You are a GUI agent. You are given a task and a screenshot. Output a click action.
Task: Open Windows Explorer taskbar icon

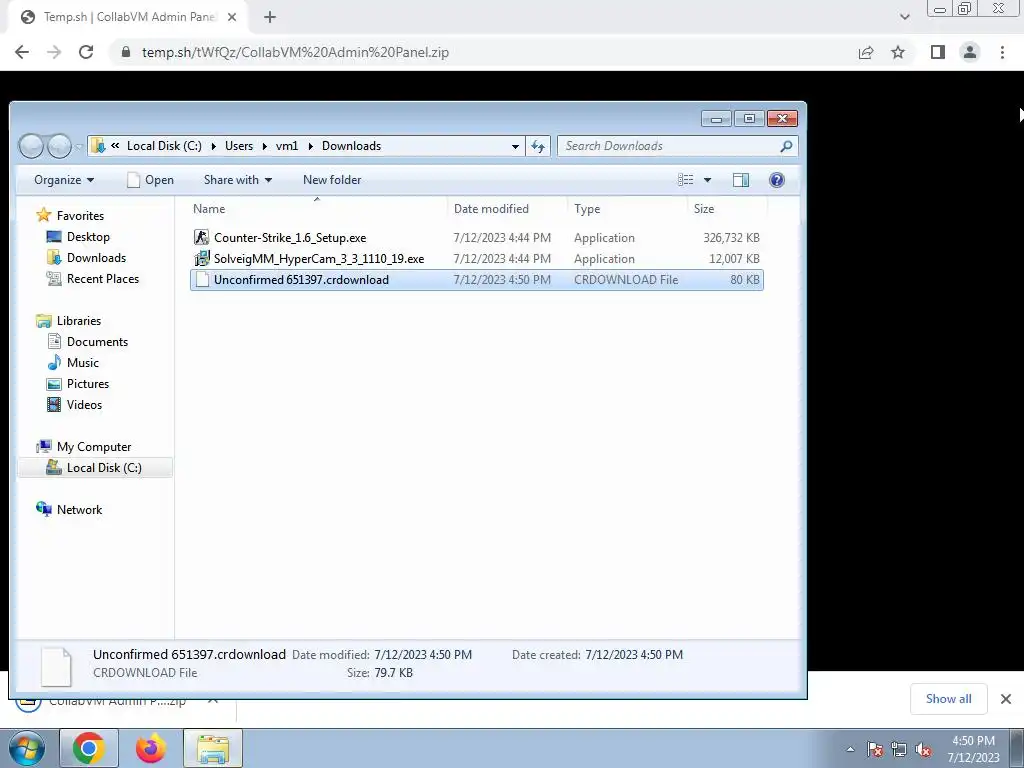coord(213,748)
